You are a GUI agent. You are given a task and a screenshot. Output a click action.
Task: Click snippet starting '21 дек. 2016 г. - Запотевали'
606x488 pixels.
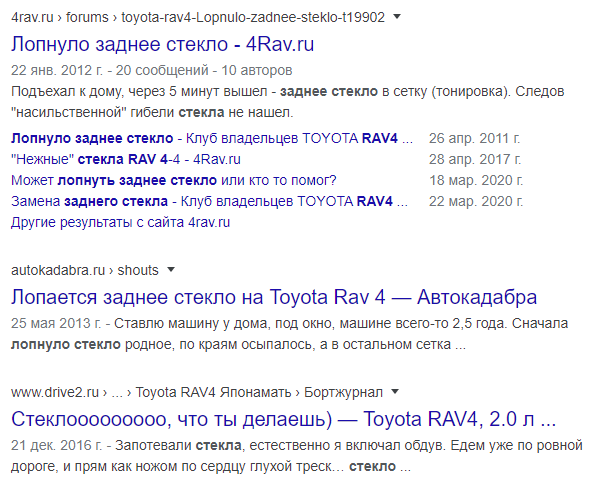(x=297, y=456)
